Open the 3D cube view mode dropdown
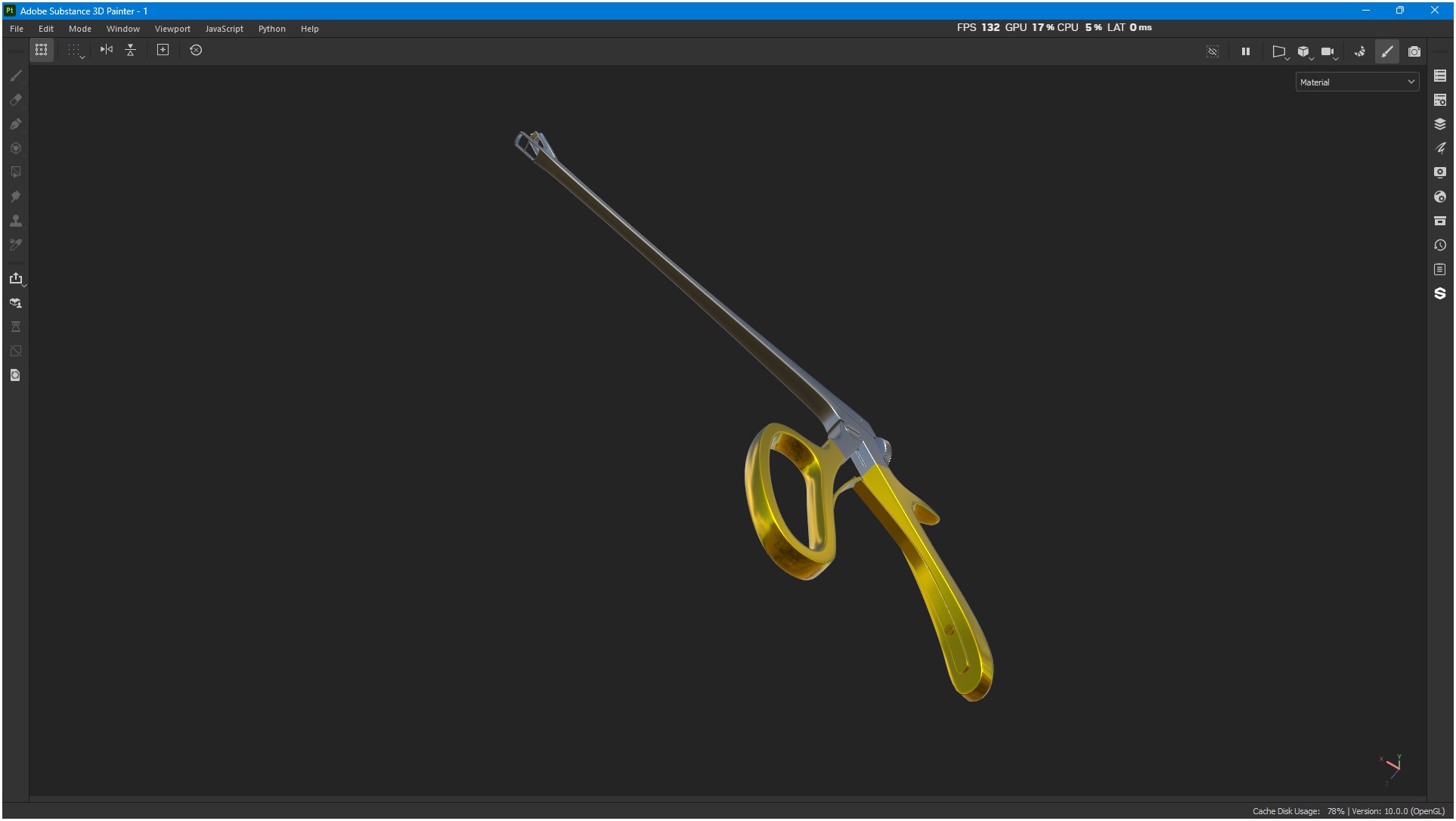Image resolution: width=1456 pixels, height=821 pixels. pyautogui.click(x=1304, y=51)
